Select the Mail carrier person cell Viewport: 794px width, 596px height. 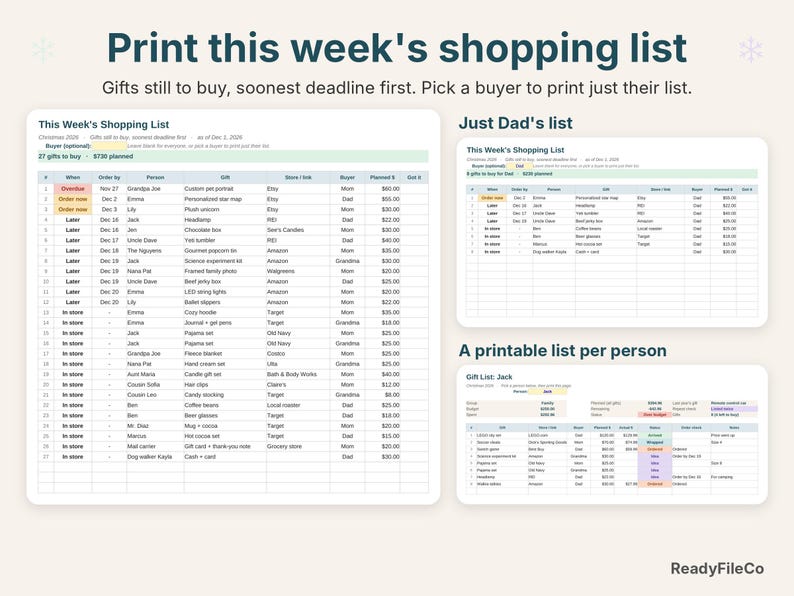(155, 447)
